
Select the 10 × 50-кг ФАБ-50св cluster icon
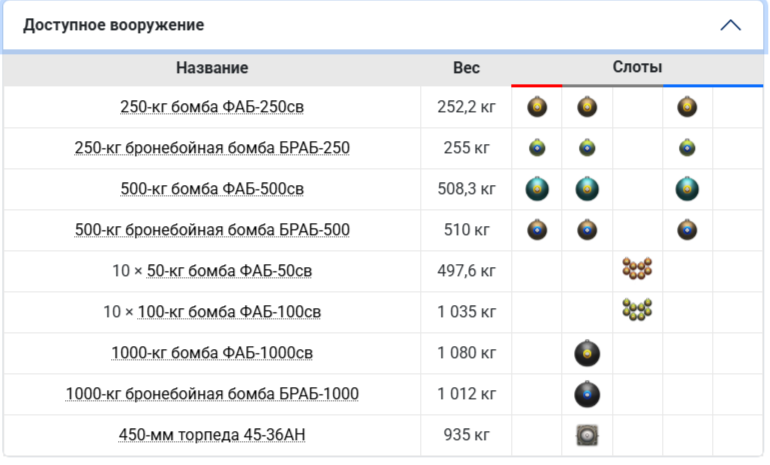click(637, 270)
